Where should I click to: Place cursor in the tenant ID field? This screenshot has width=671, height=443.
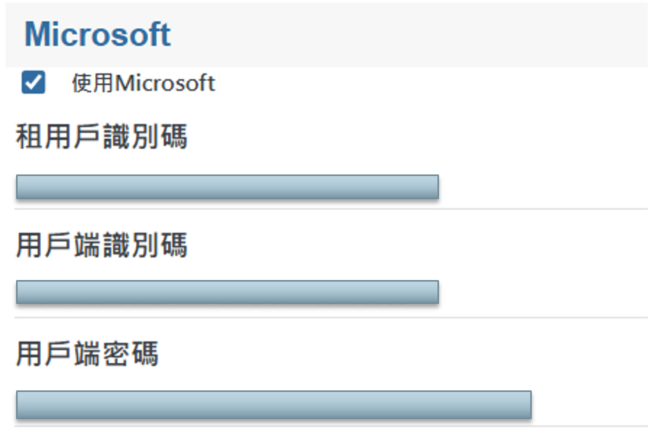coord(227,187)
